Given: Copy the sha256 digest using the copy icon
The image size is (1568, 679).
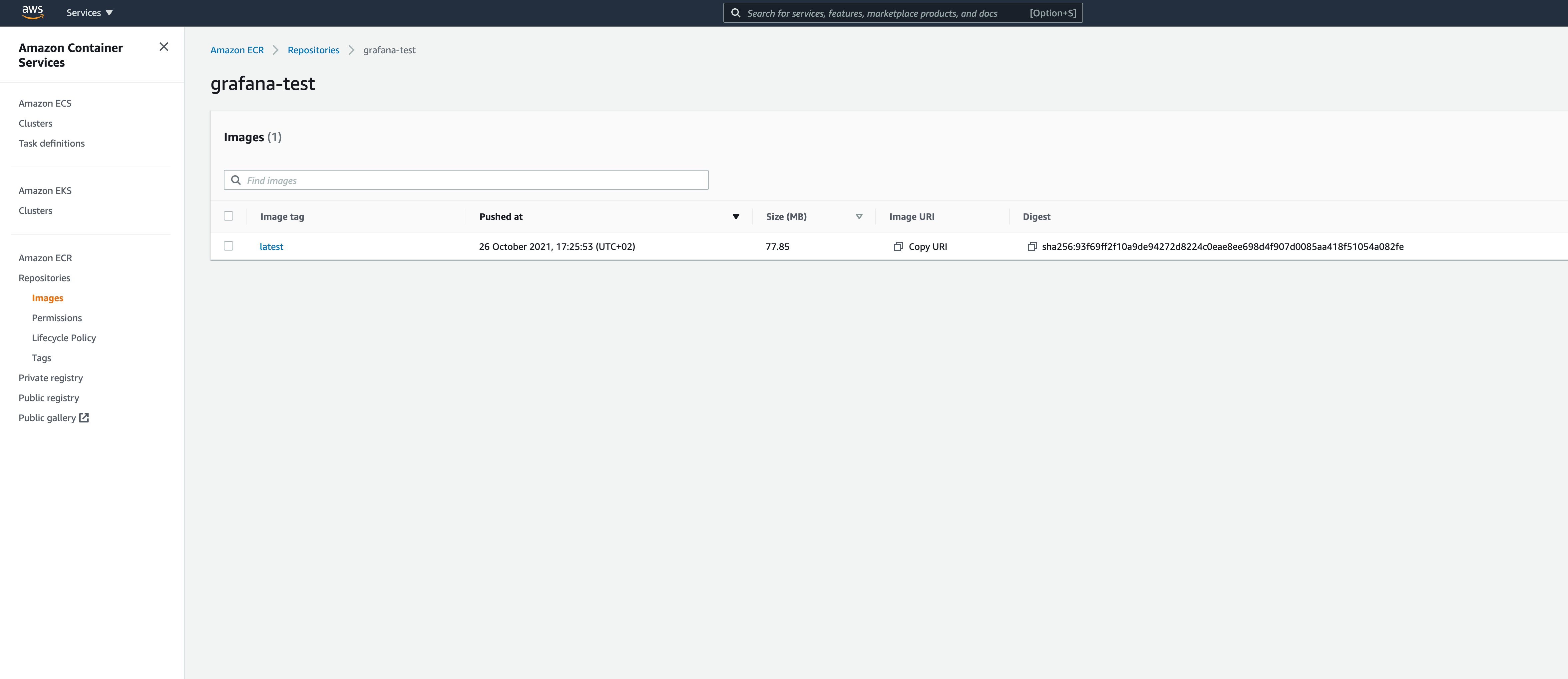Looking at the screenshot, I should tap(1032, 247).
